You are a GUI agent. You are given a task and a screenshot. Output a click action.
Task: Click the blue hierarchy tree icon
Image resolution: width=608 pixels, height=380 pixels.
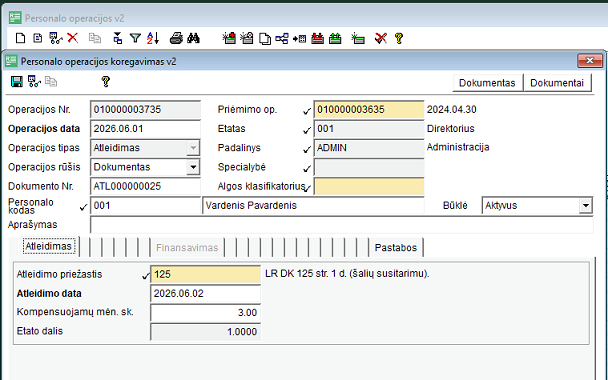(x=282, y=38)
